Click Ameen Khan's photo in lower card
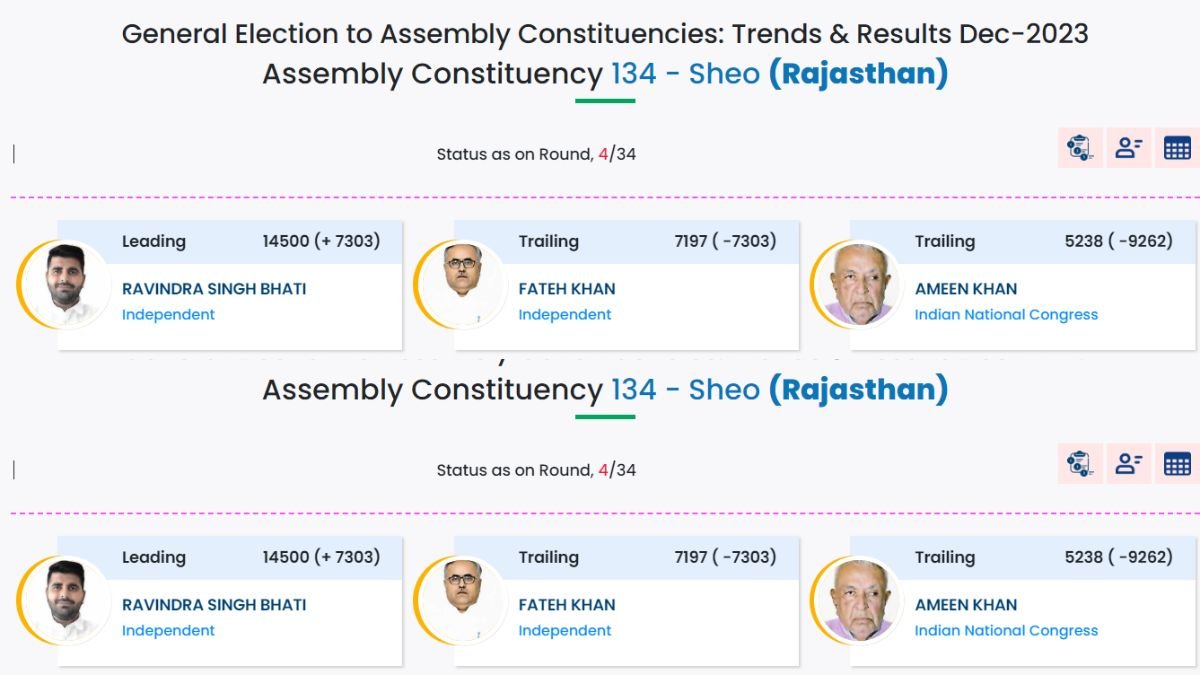1200x675 pixels. point(859,602)
